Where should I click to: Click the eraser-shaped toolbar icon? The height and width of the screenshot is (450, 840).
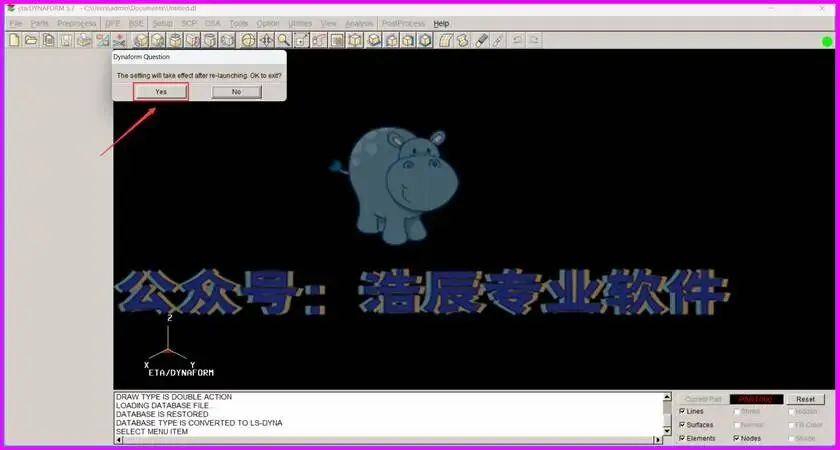click(481, 40)
